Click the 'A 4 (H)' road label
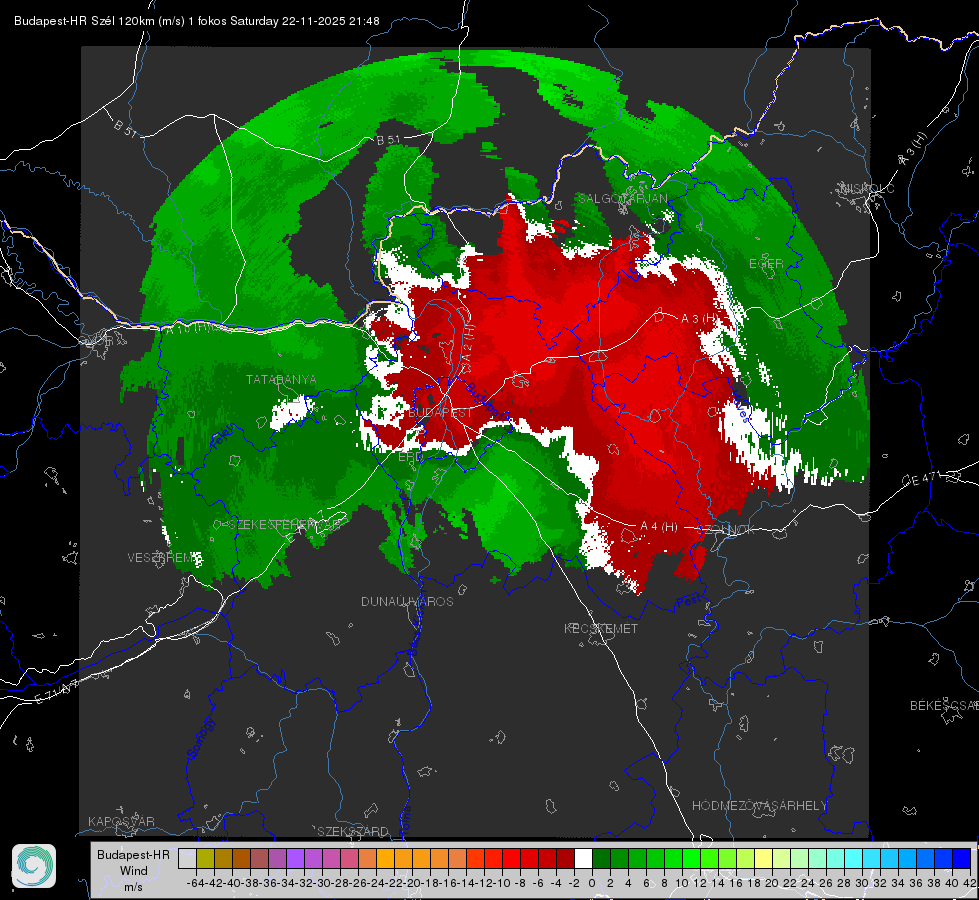The image size is (979, 900). pos(659,527)
